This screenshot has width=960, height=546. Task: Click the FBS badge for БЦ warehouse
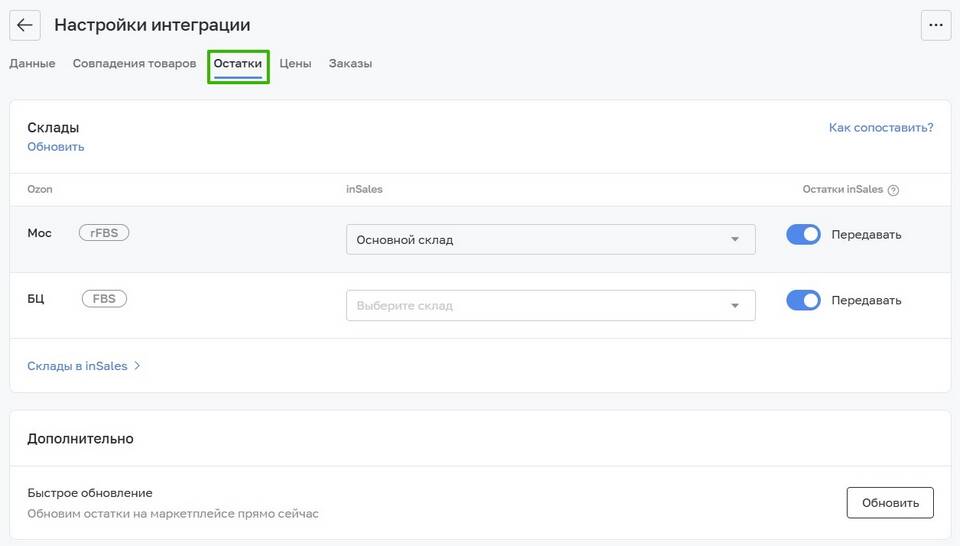(x=104, y=299)
